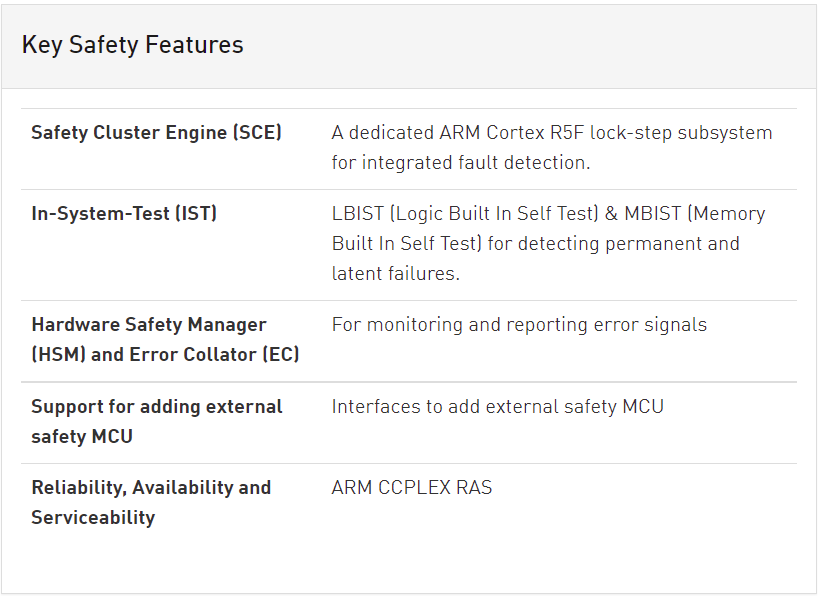Select the In-System-Test (IST) label
The image size is (821, 599).
pyautogui.click(x=124, y=214)
